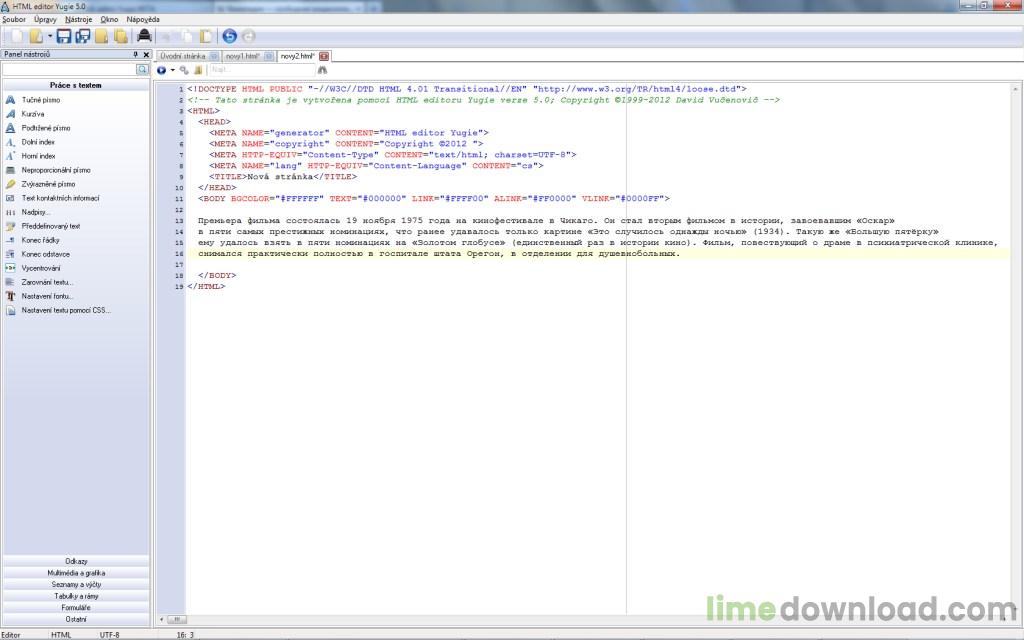Select Zvýrazněné písmo tool
Viewport: 1024px width, 640px height.
coord(48,184)
